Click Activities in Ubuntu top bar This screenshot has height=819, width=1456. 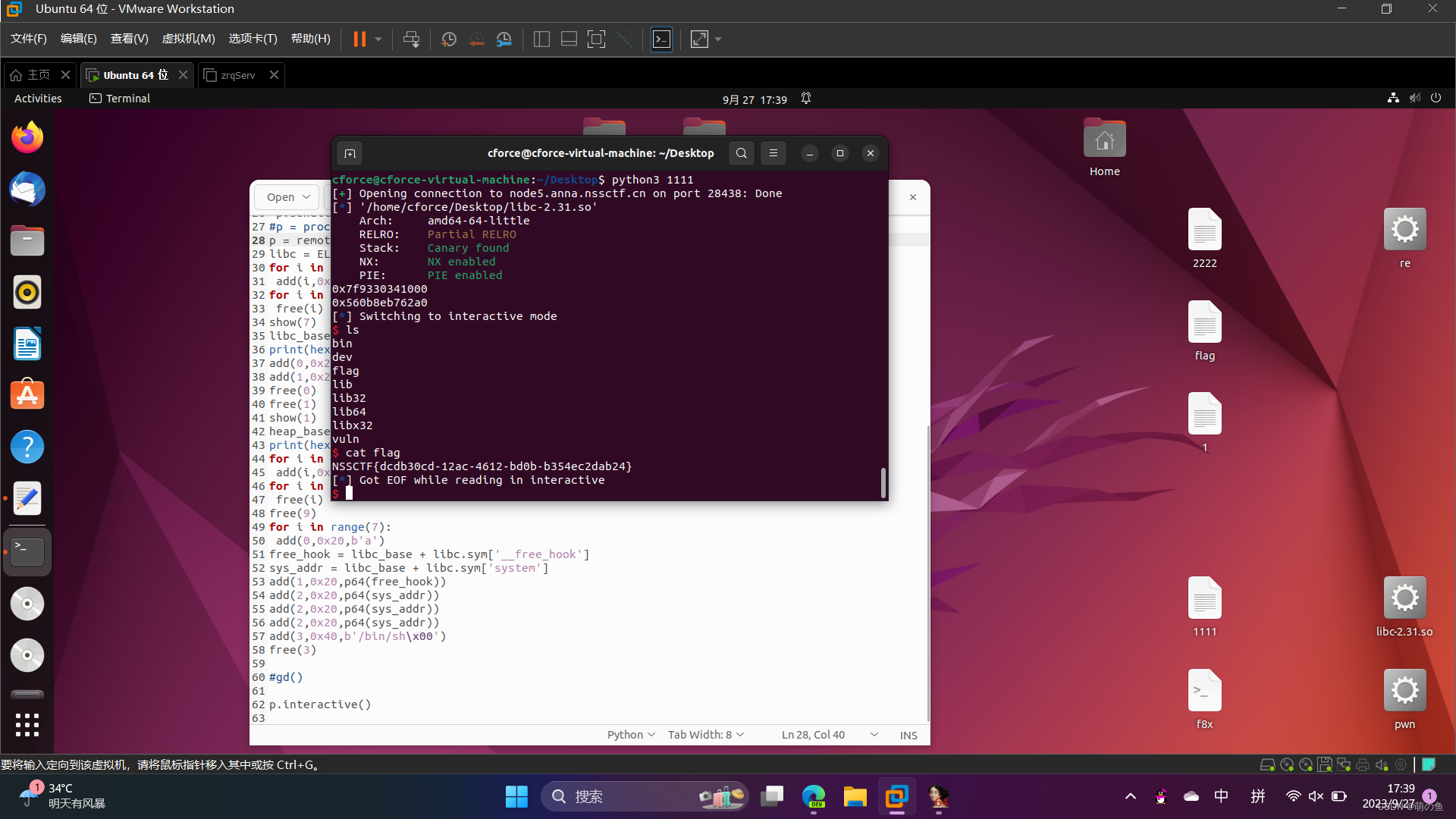[38, 99]
